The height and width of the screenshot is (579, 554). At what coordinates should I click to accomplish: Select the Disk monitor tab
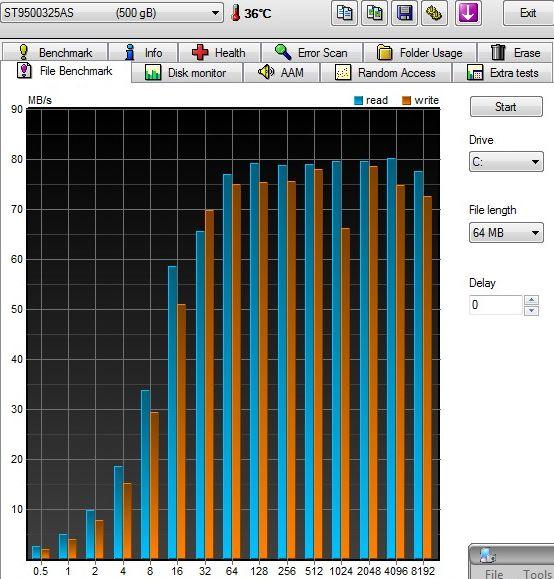(x=187, y=72)
